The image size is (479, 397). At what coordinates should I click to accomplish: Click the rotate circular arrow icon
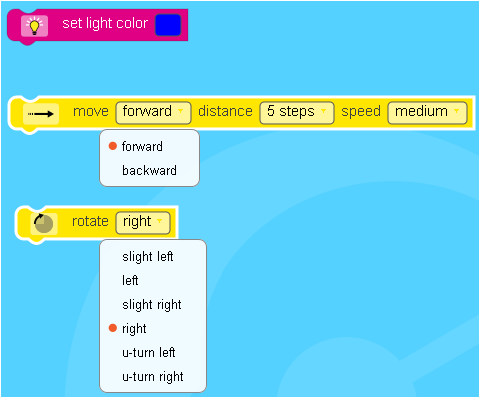point(44,223)
